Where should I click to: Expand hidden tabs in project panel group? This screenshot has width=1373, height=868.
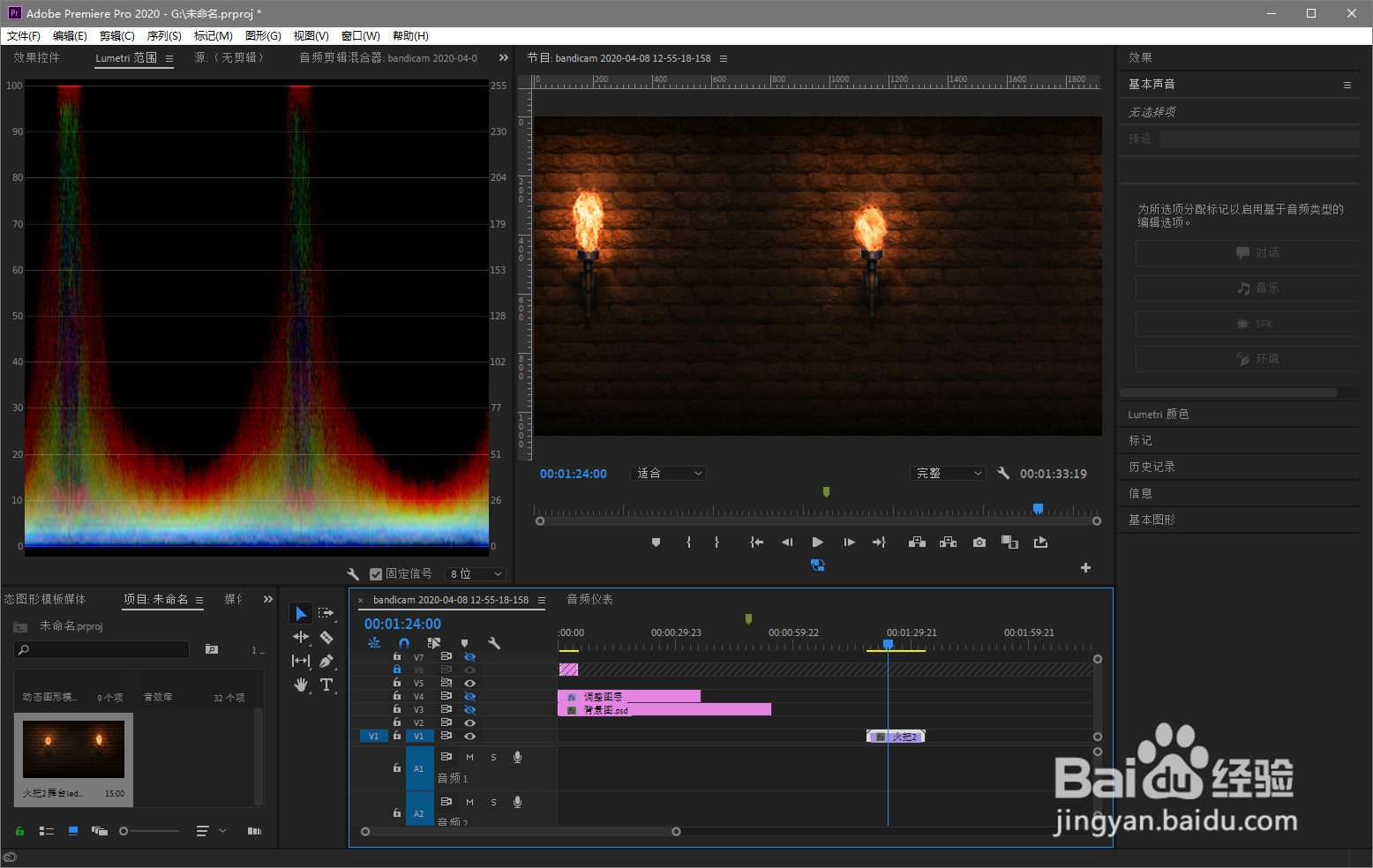click(268, 599)
